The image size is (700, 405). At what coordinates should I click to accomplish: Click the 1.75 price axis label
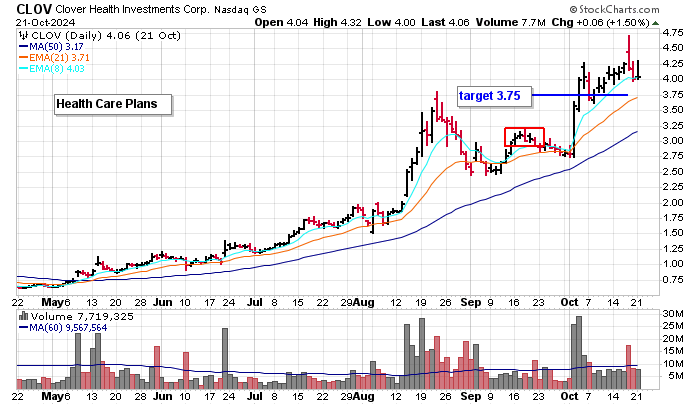click(673, 217)
